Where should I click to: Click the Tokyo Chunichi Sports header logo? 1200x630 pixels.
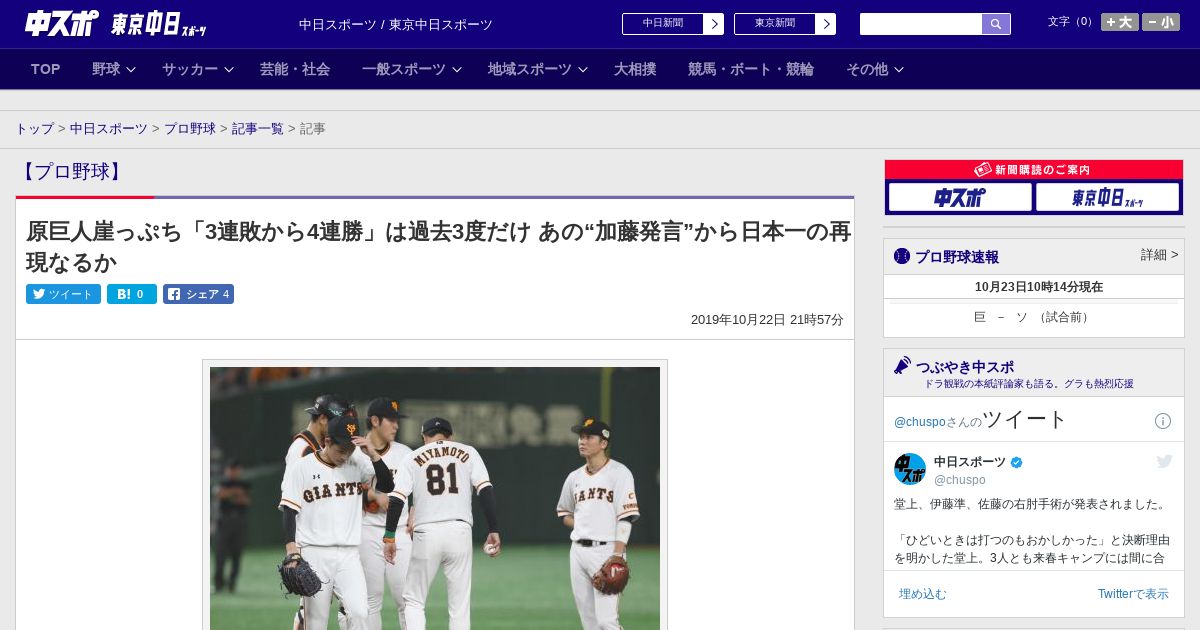(x=158, y=24)
